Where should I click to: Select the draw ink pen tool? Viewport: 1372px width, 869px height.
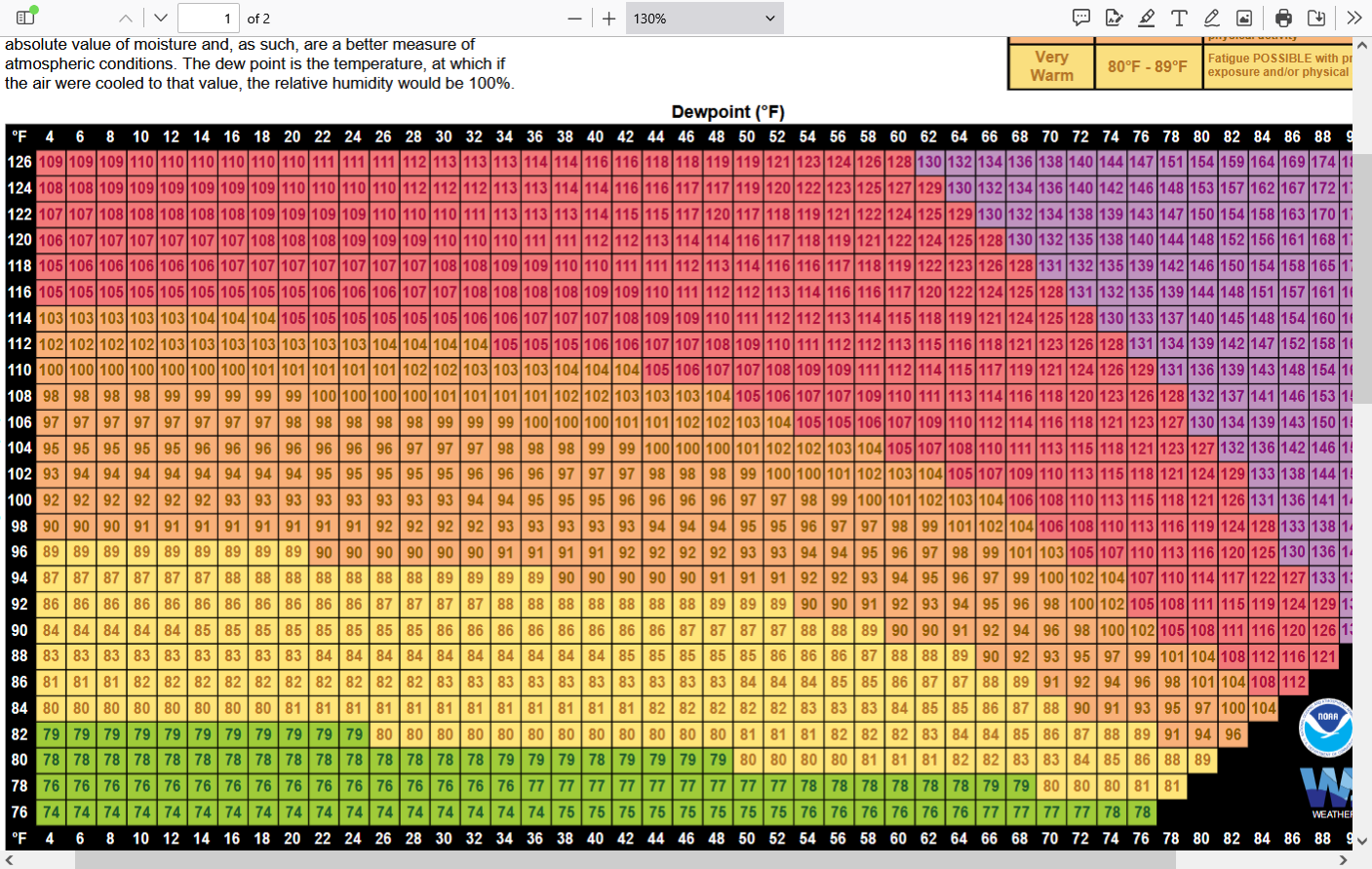(1212, 18)
